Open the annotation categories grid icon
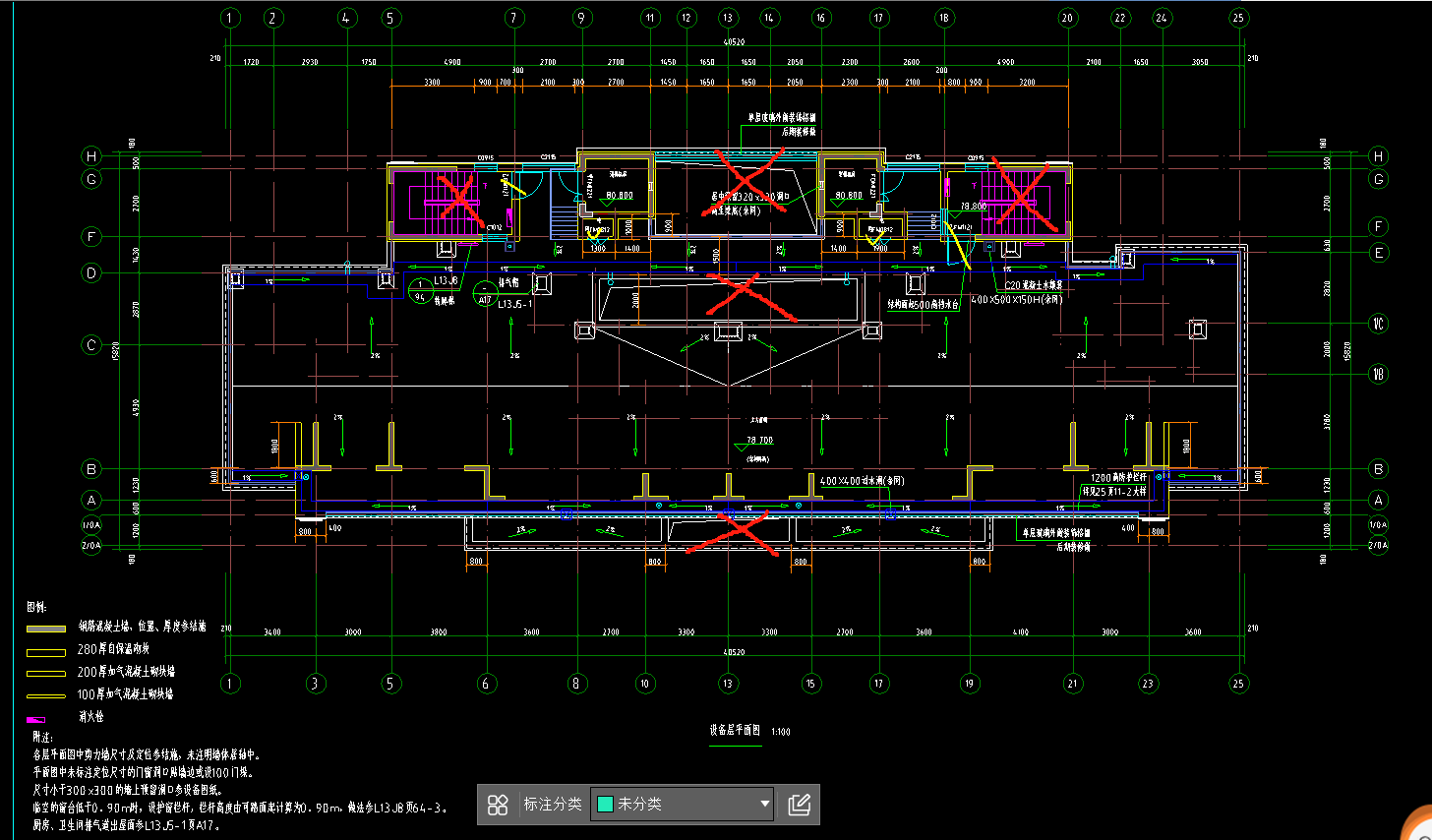Screen dimensions: 1432x840 (498, 805)
